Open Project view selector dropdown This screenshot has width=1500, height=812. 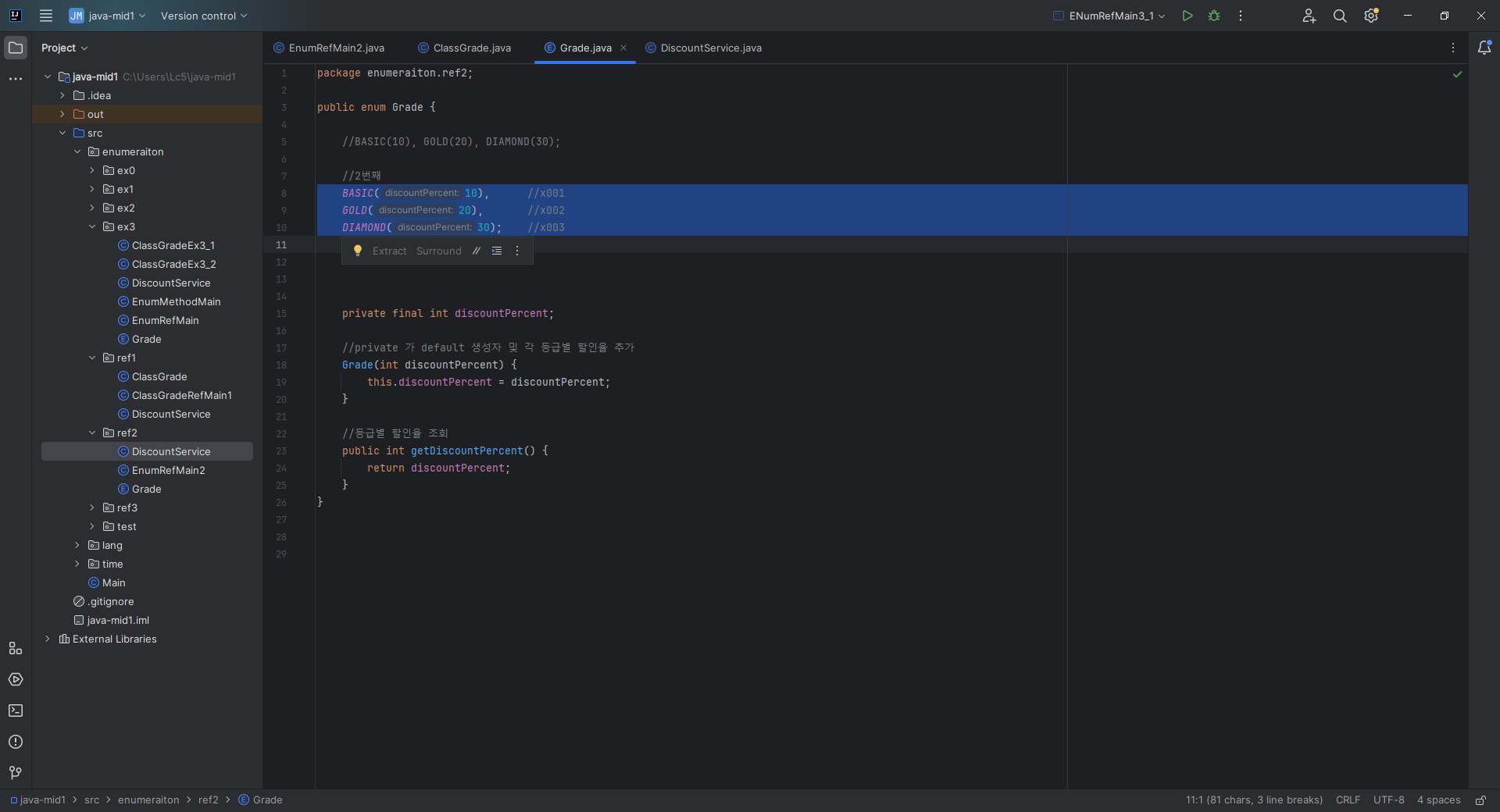[x=65, y=48]
